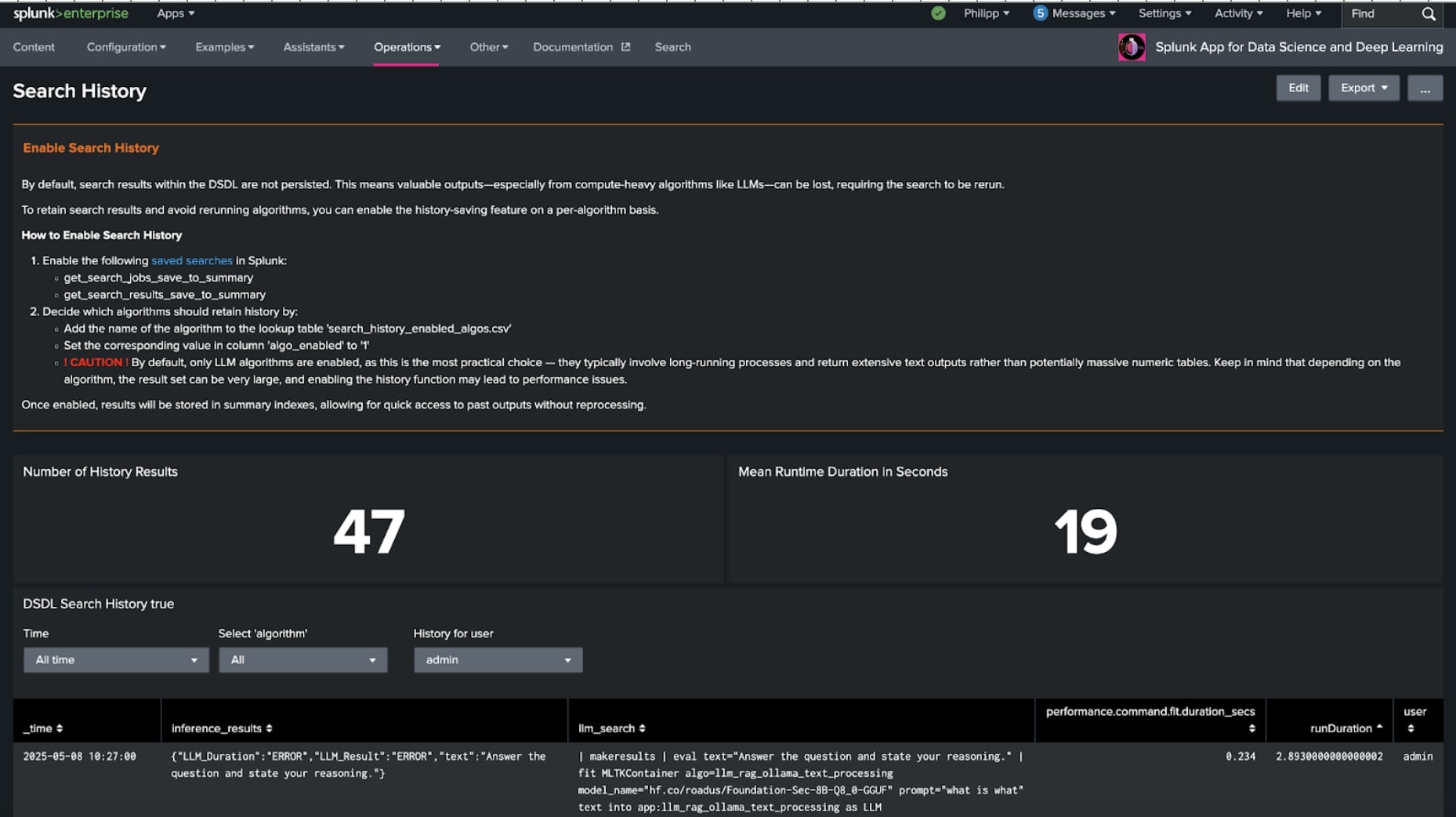
Task: Click the llm_search makeresults query cell
Action: coord(801,782)
